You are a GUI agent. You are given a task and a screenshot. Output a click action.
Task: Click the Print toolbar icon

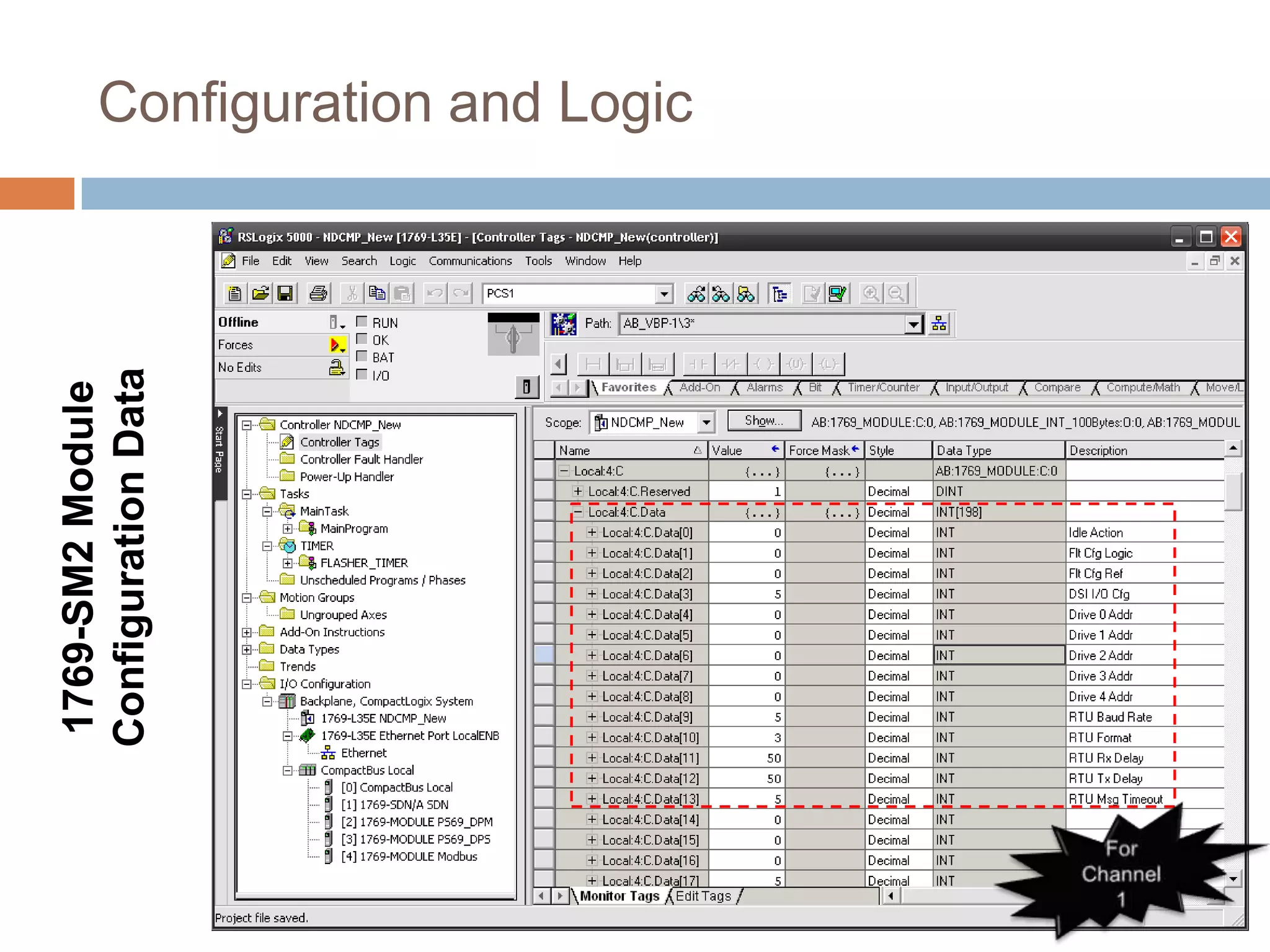click(318, 293)
